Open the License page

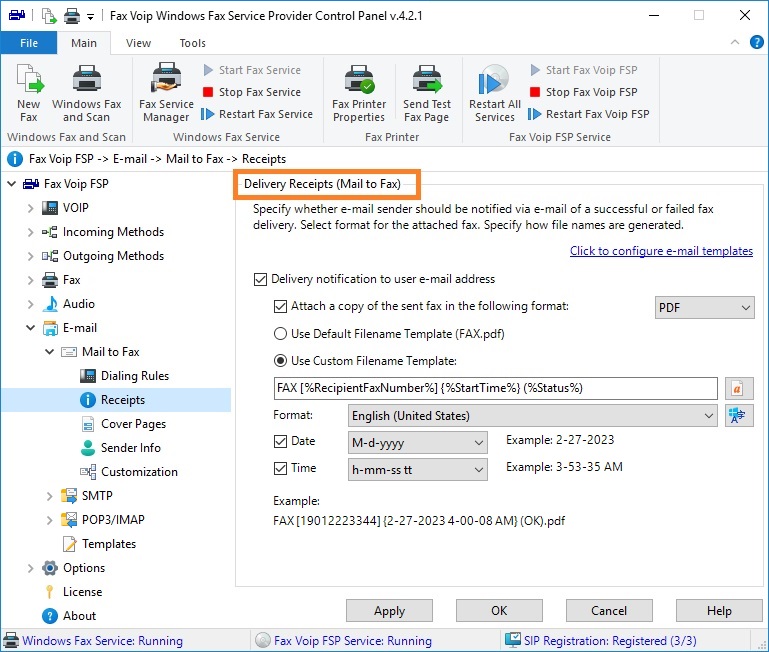coord(82,592)
